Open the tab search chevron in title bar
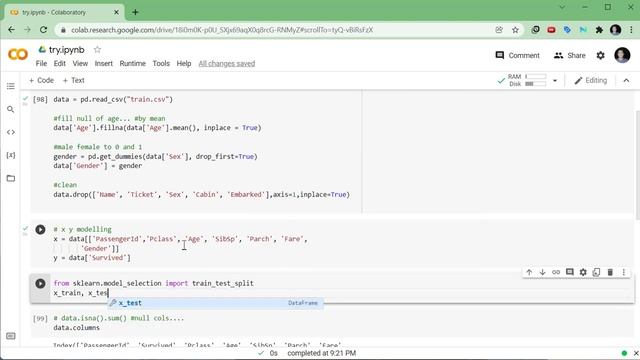The height and width of the screenshot is (360, 640). pyautogui.click(x=562, y=7)
